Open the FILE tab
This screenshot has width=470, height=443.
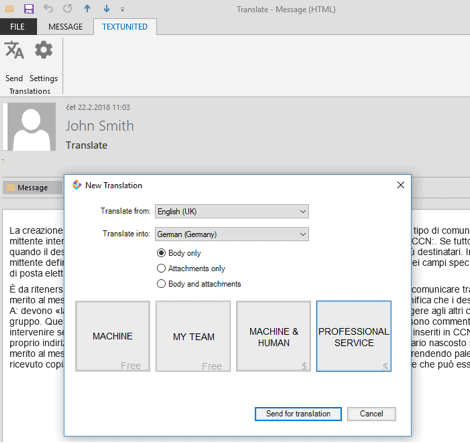17,27
